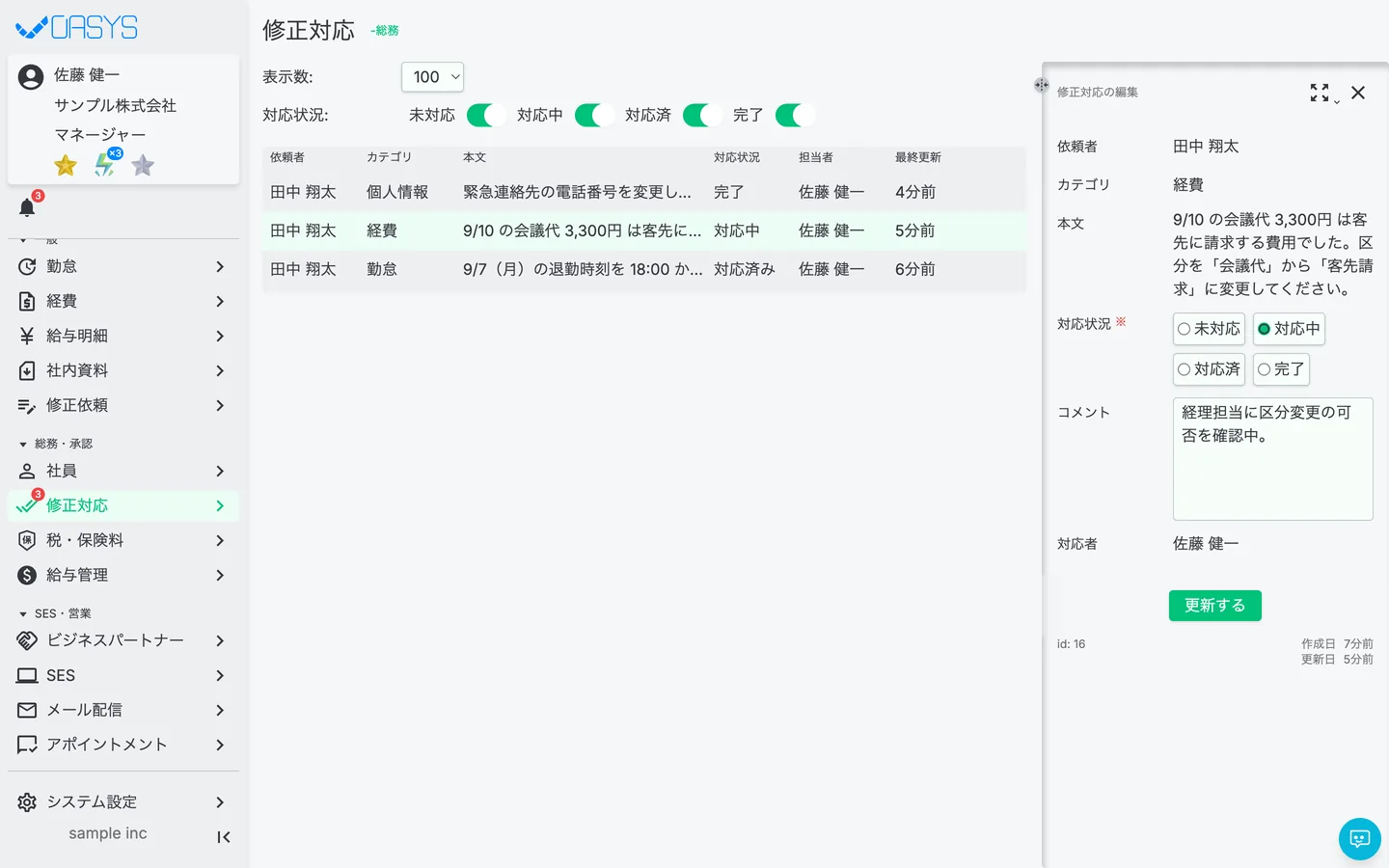Select the 未対応 radio option

(x=1209, y=329)
